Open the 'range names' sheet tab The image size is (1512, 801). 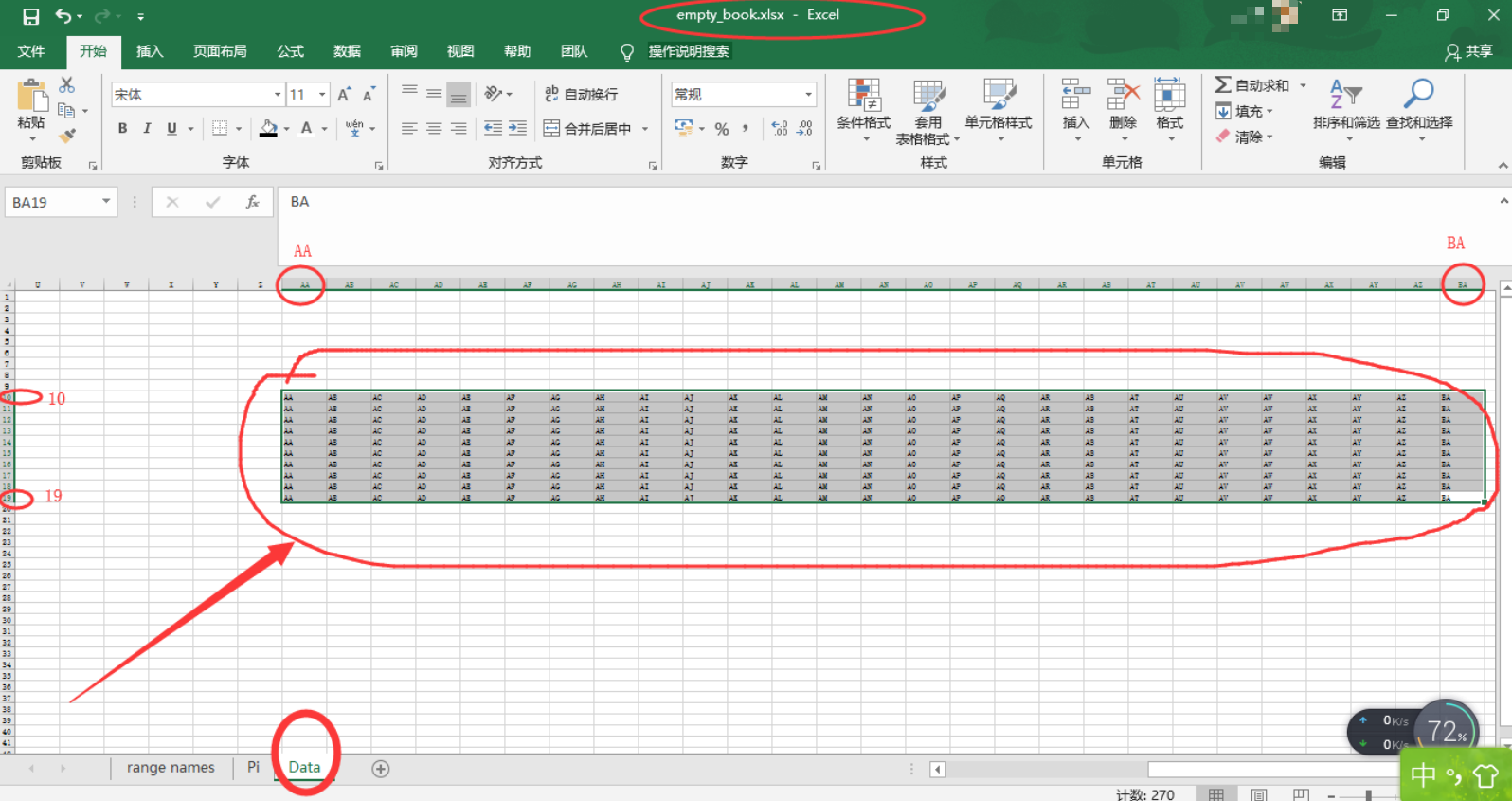point(171,768)
